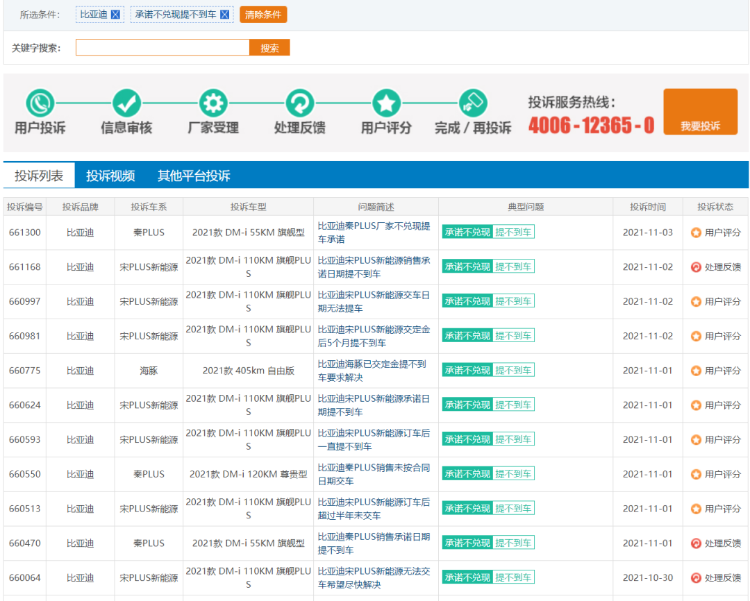This screenshot has width=750, height=601.
Task: Click 用户评分 status icon for complaint 660997
Action: coord(696,301)
